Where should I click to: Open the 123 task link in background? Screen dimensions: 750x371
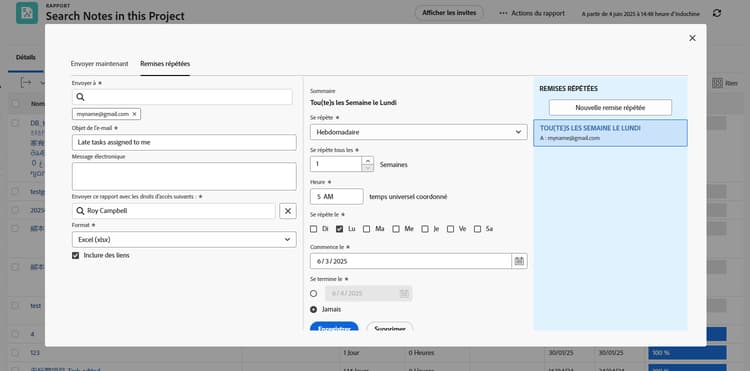[35, 353]
